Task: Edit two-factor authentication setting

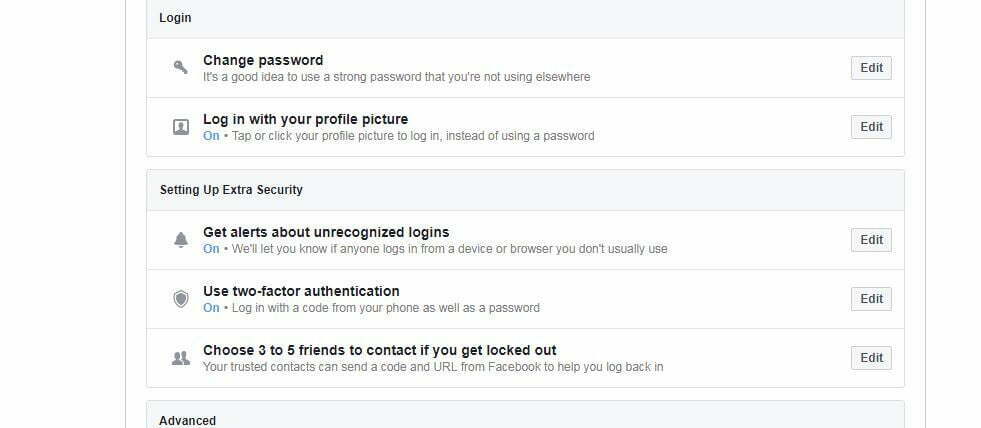Action: click(871, 298)
